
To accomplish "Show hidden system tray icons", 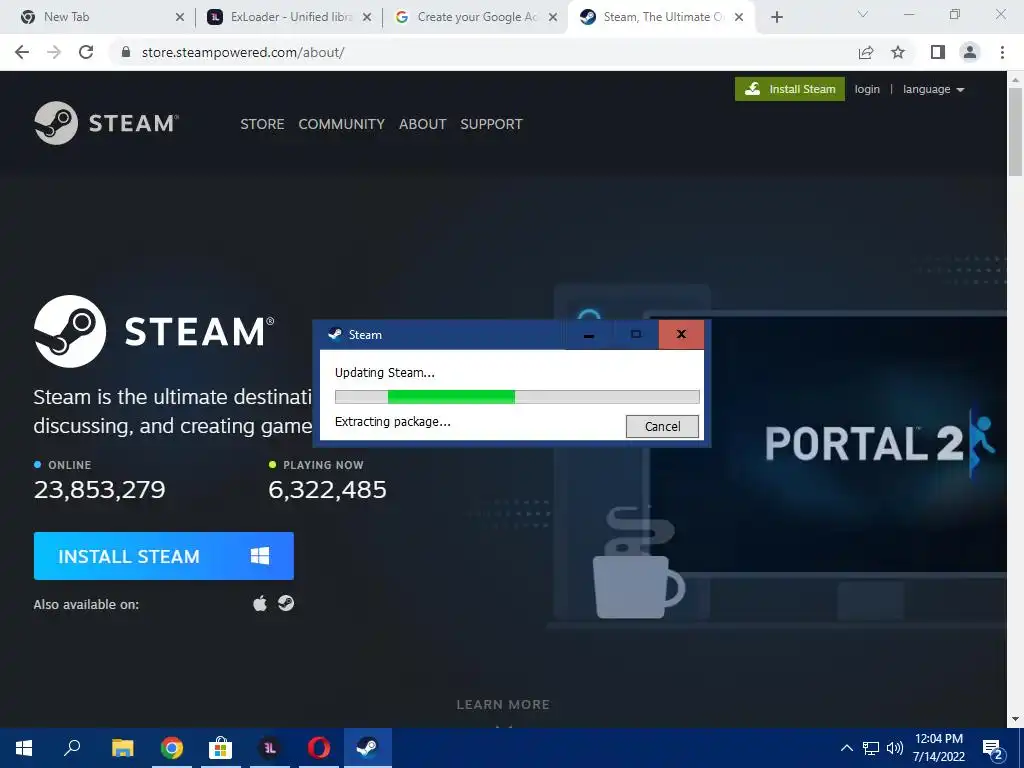I will (846, 748).
